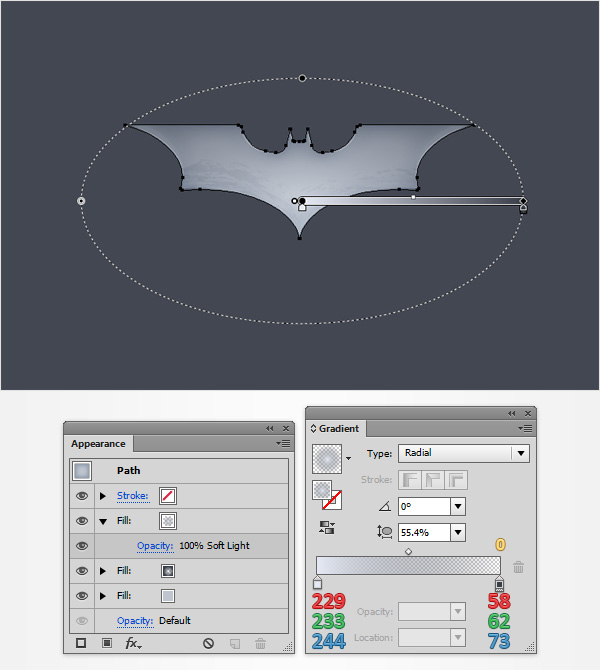Close the Gradient panel

(528, 413)
